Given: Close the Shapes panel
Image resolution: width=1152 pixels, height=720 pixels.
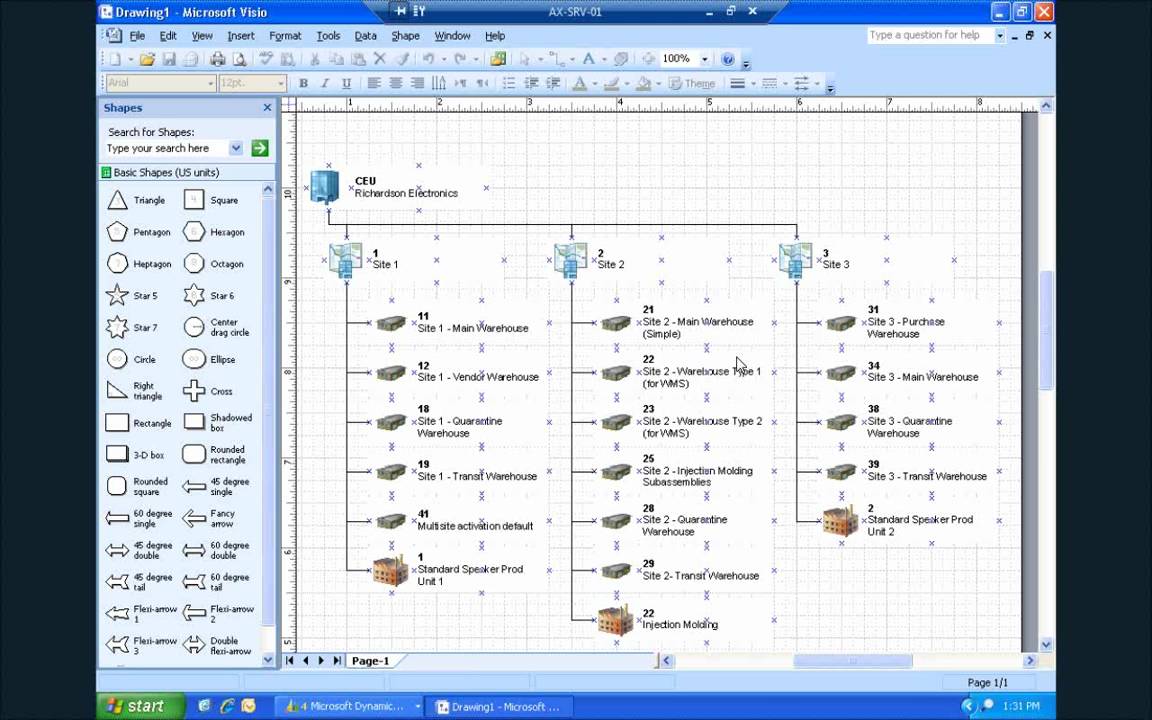Looking at the screenshot, I should click(x=267, y=107).
